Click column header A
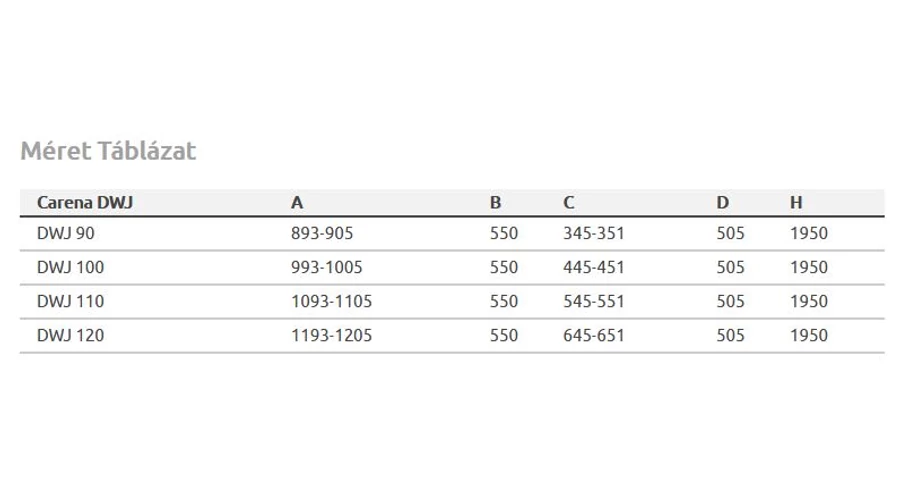 [297, 203]
